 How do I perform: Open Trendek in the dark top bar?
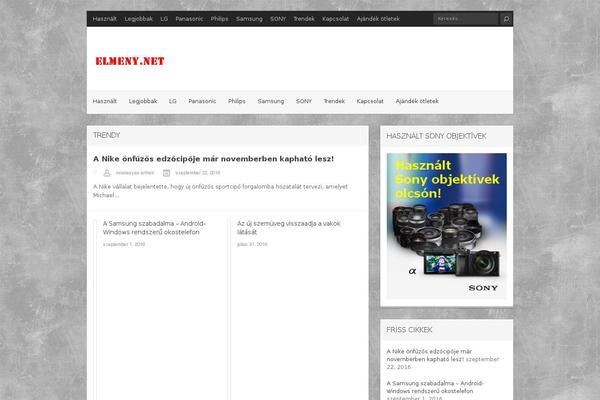(x=304, y=19)
